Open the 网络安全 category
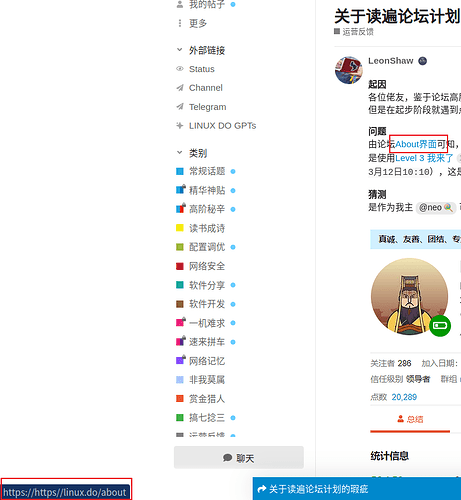The width and height of the screenshot is (461, 500). [207, 266]
